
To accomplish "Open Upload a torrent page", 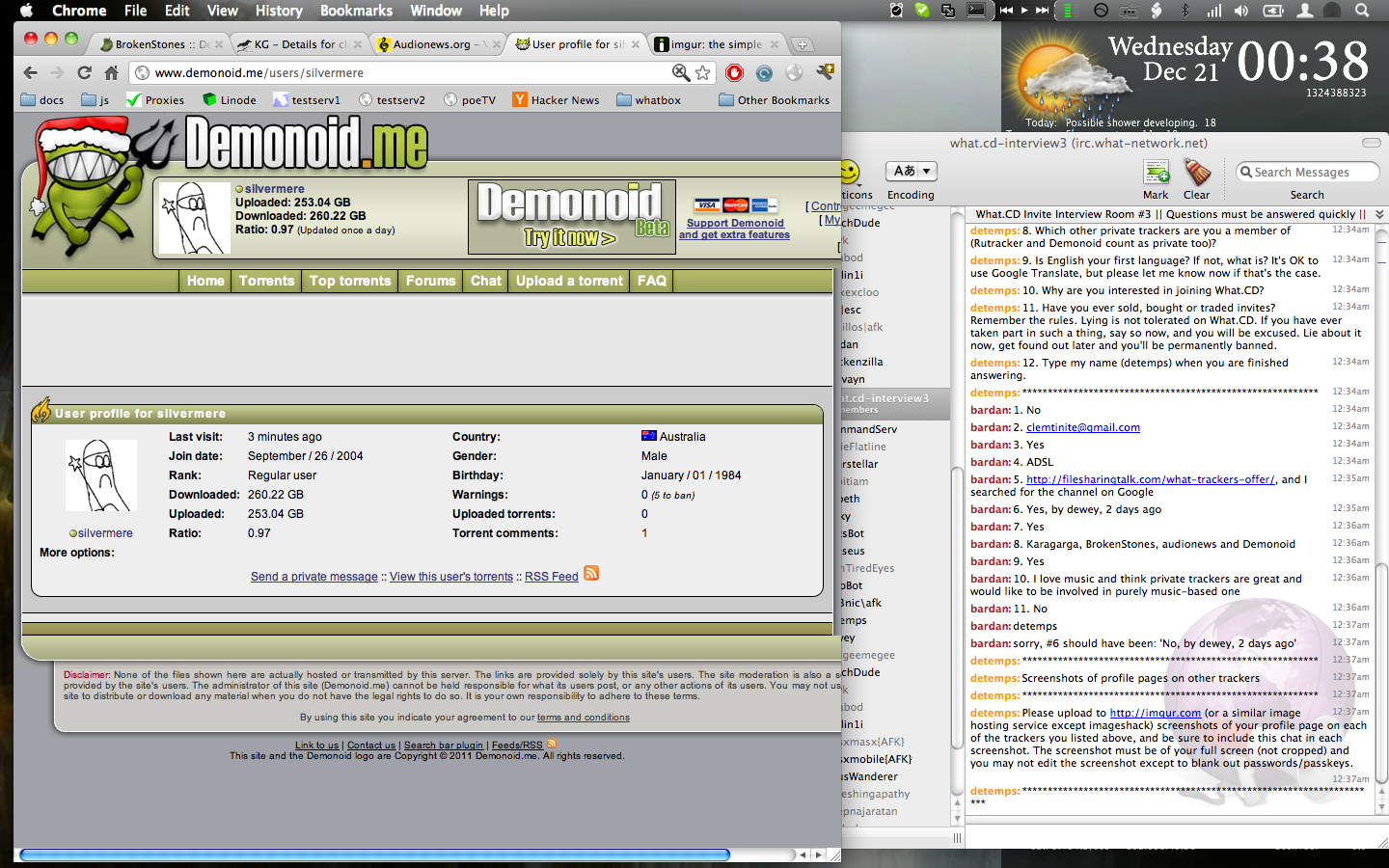I will point(569,281).
